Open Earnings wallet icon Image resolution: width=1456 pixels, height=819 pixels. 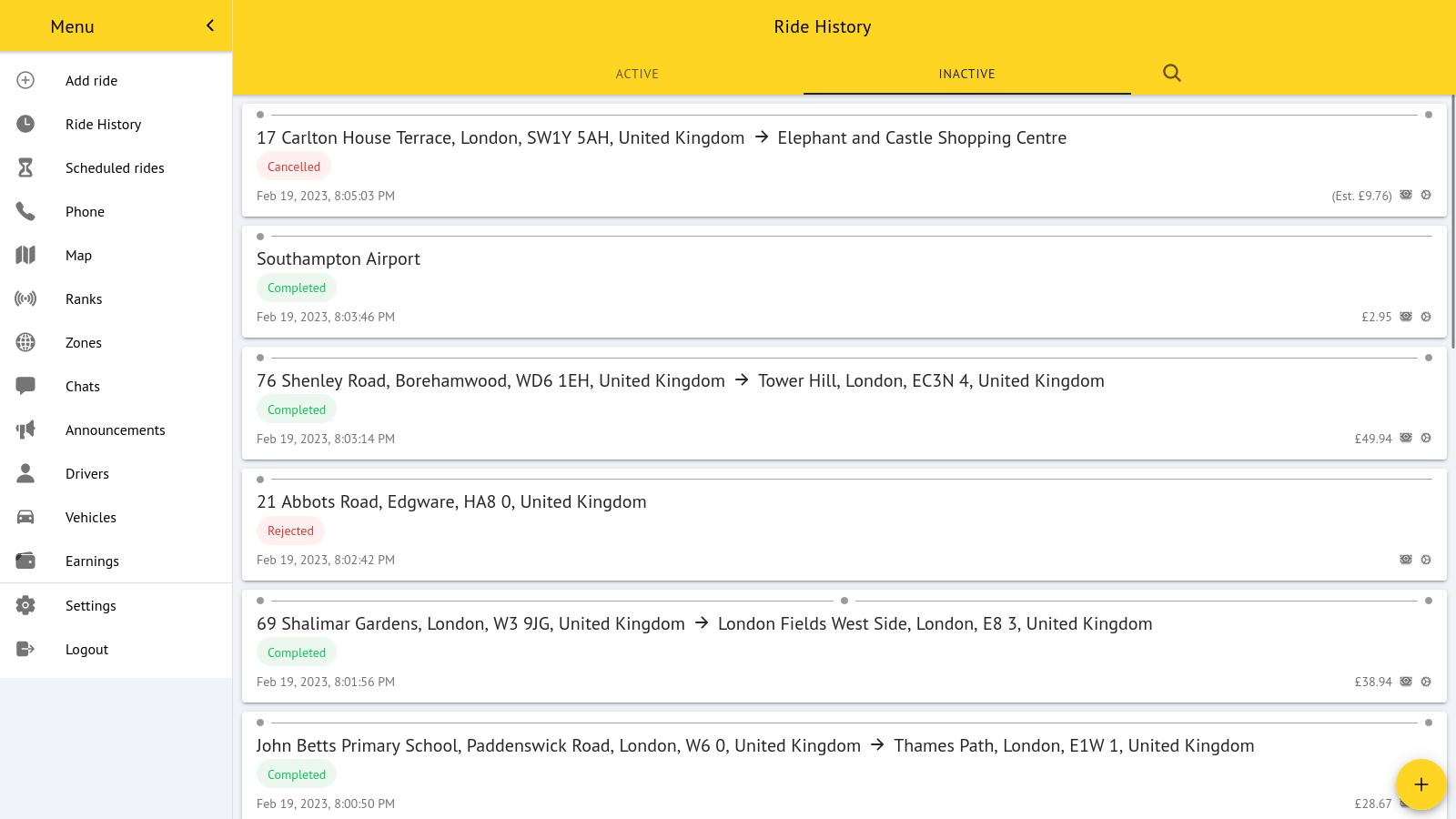coord(25,561)
